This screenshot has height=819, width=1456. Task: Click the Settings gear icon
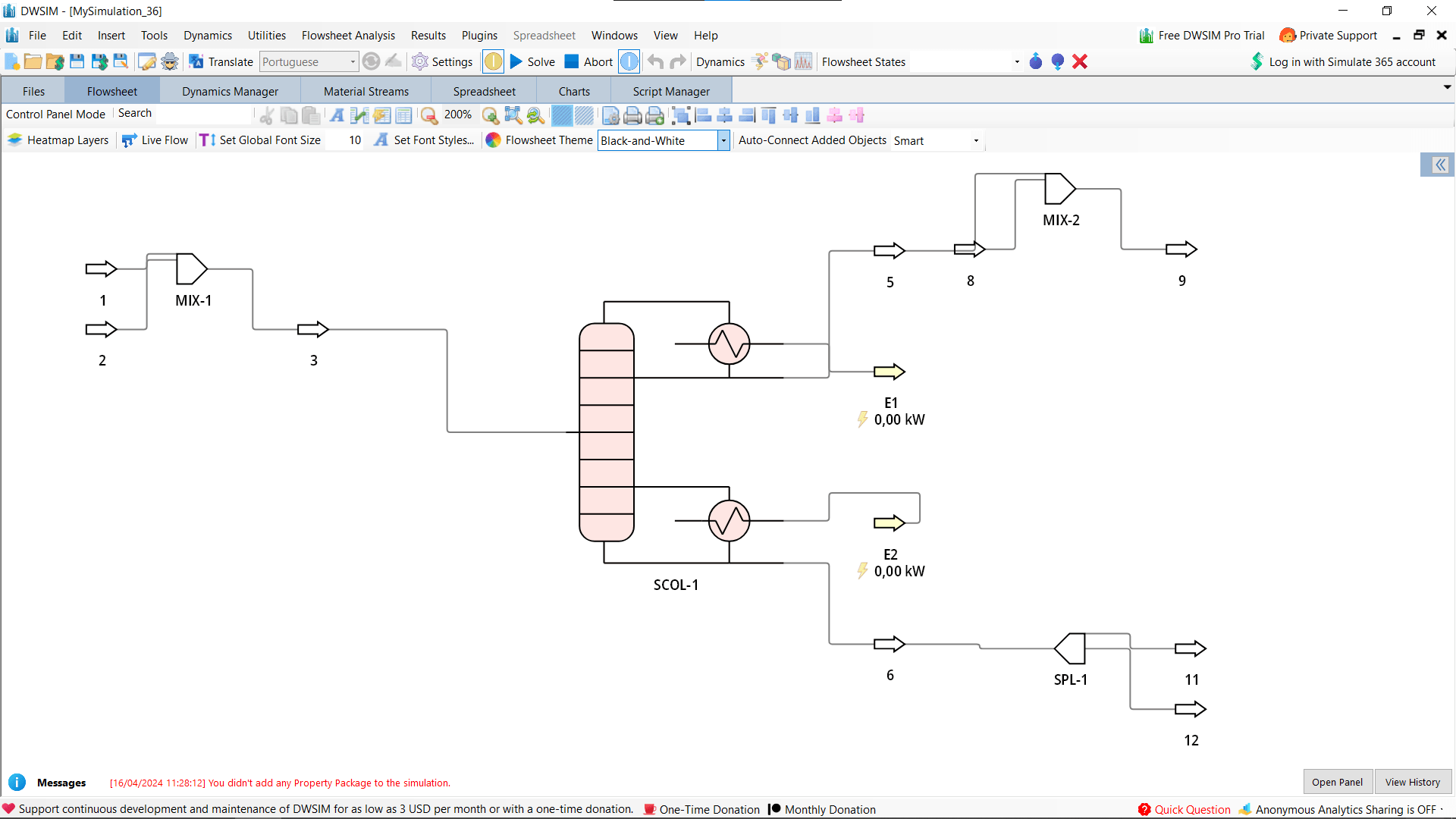coord(420,61)
